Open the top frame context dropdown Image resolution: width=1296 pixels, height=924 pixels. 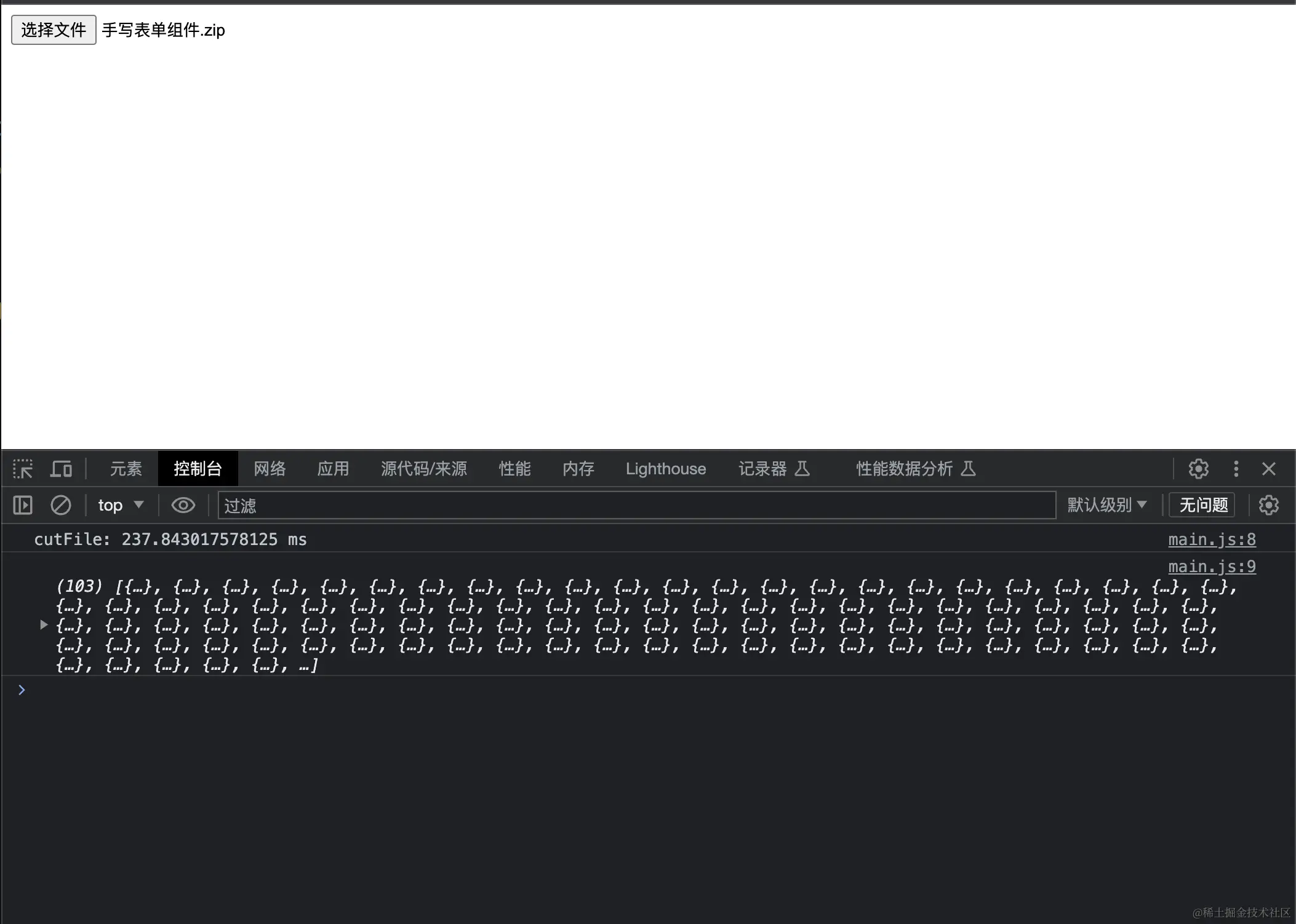121,505
